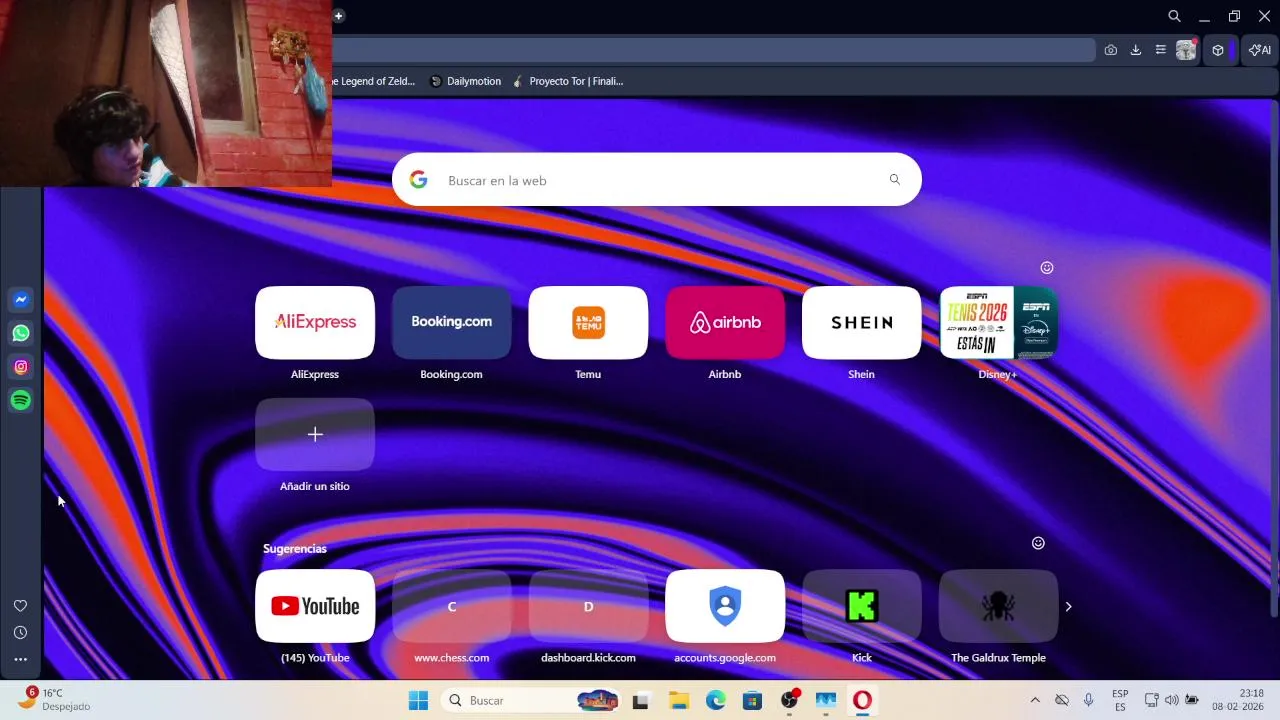Open File Explorer from the taskbar
Viewport: 1280px width, 720px height.
(679, 701)
